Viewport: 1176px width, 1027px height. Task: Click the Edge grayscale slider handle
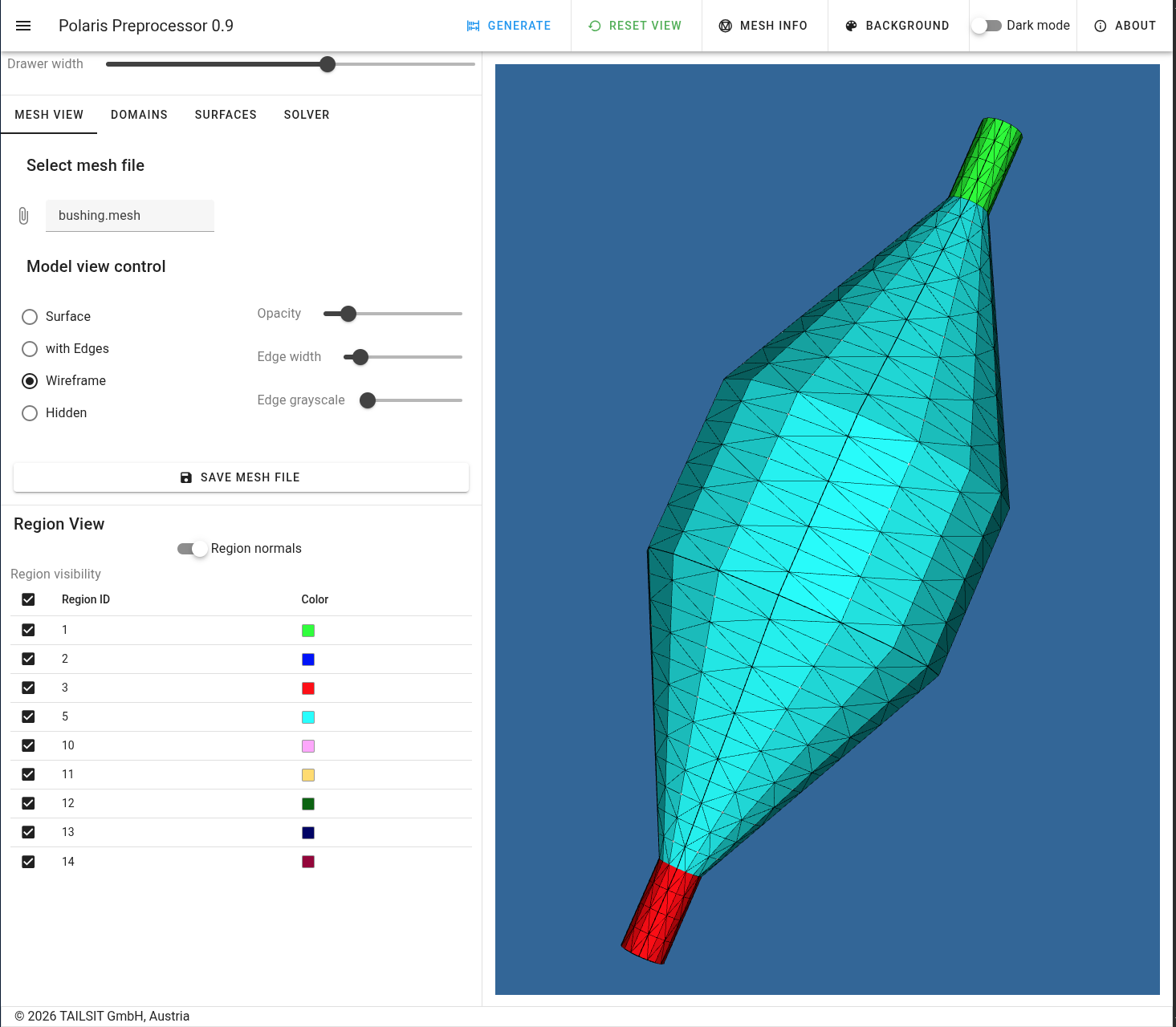[x=368, y=400]
